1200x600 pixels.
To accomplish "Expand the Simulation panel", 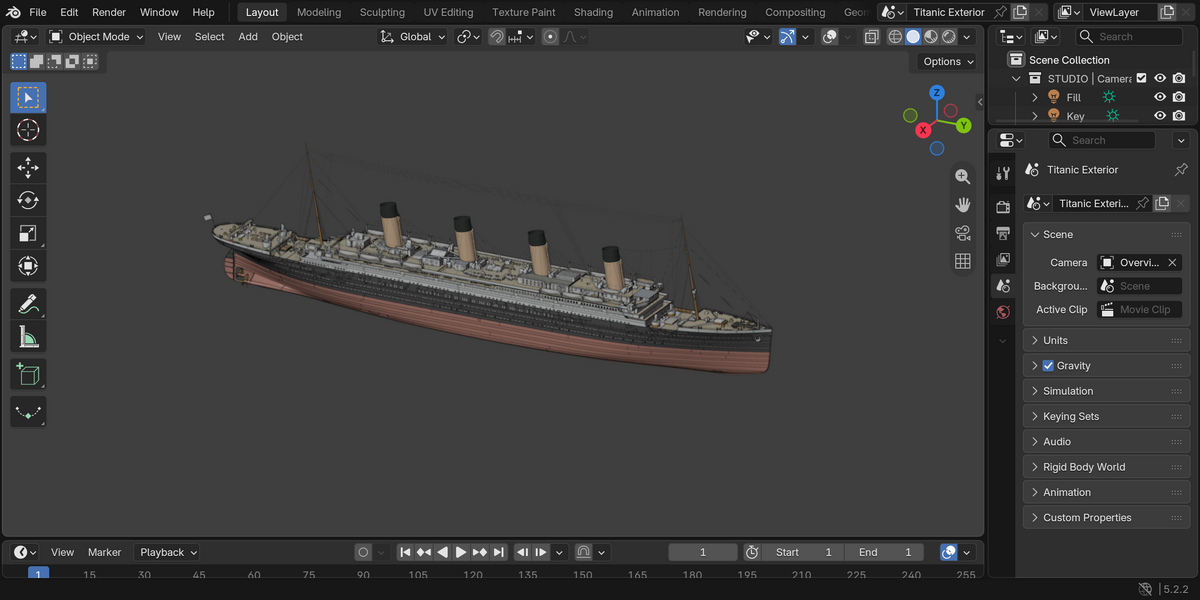I will 1106,391.
